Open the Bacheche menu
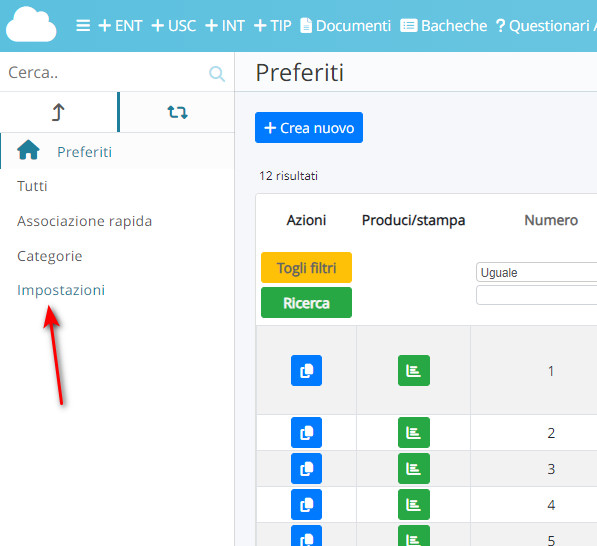 (x=444, y=26)
